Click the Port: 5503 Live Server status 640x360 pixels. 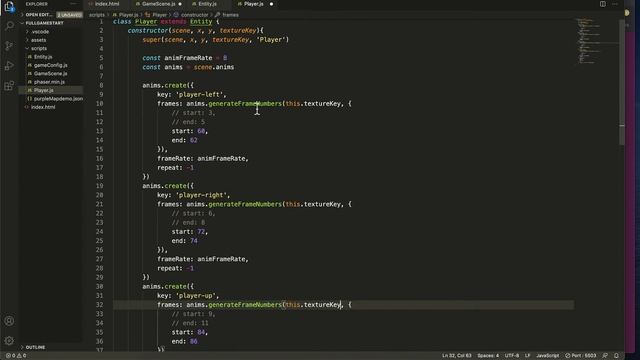pos(580,356)
